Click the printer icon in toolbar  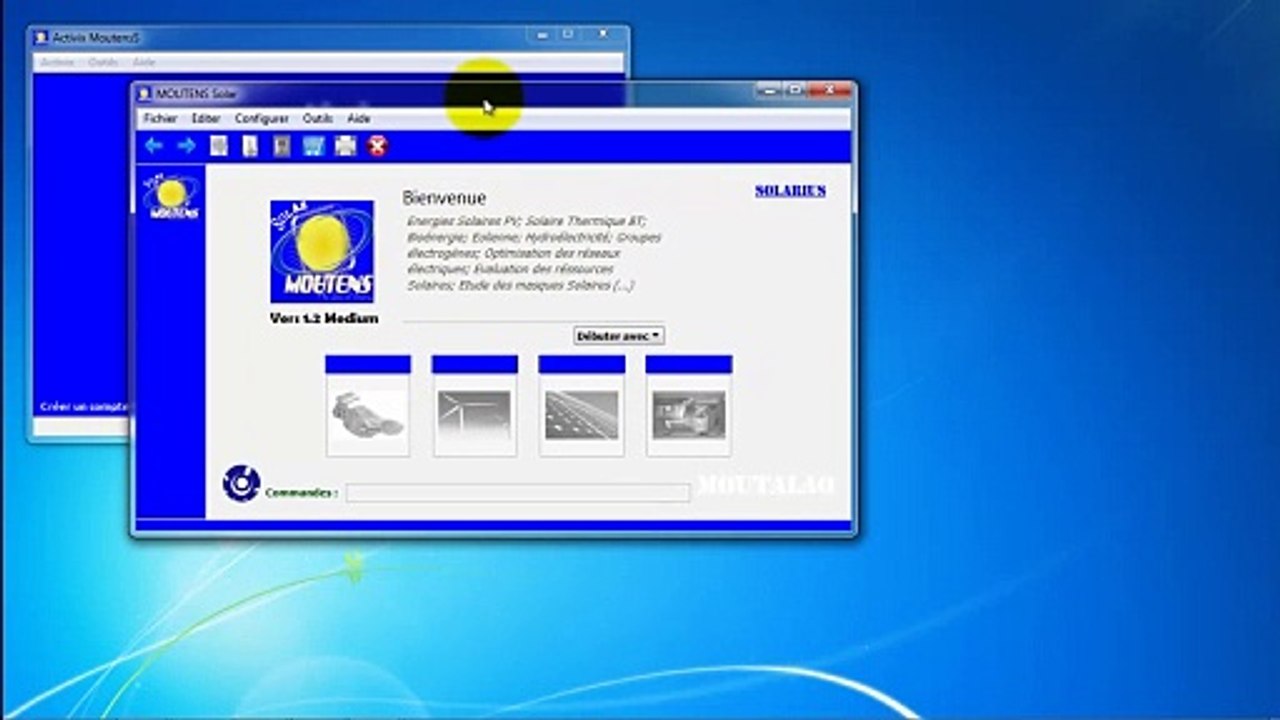(345, 146)
